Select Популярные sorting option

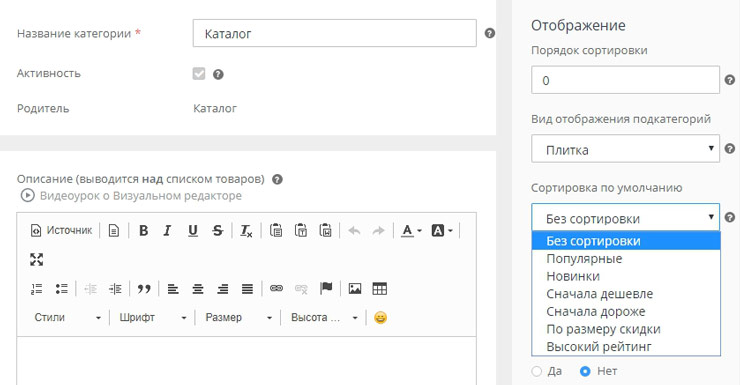pos(626,259)
